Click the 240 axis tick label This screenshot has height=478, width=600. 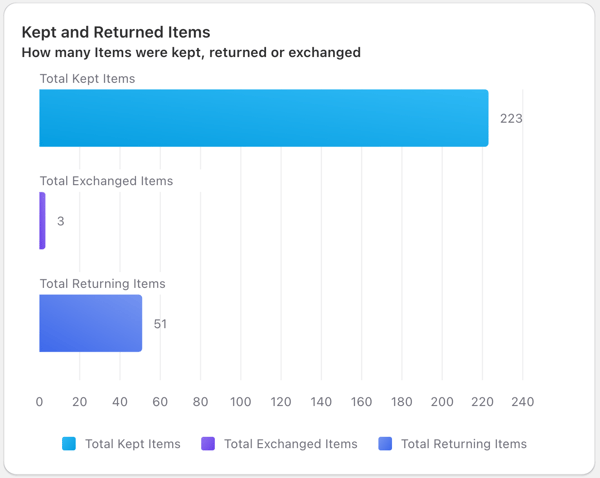(523, 402)
